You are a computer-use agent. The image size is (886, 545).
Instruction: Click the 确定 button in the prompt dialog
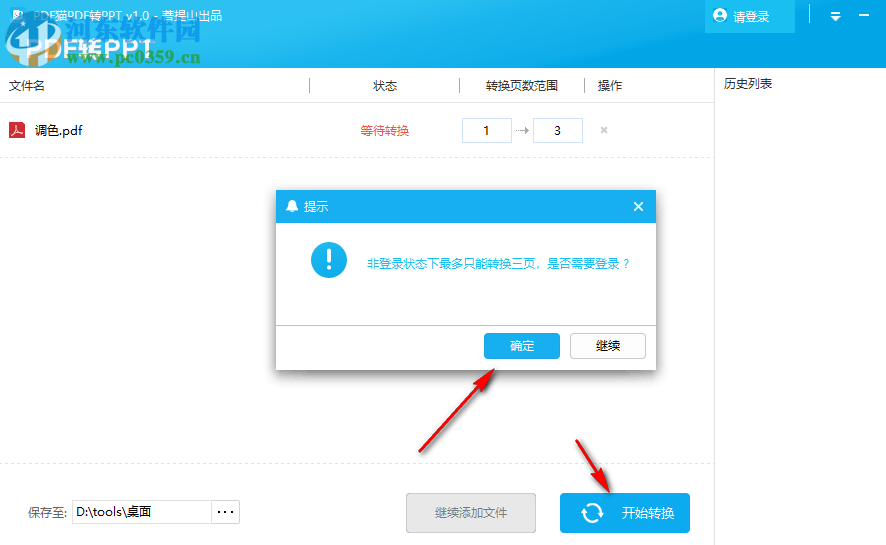point(522,346)
